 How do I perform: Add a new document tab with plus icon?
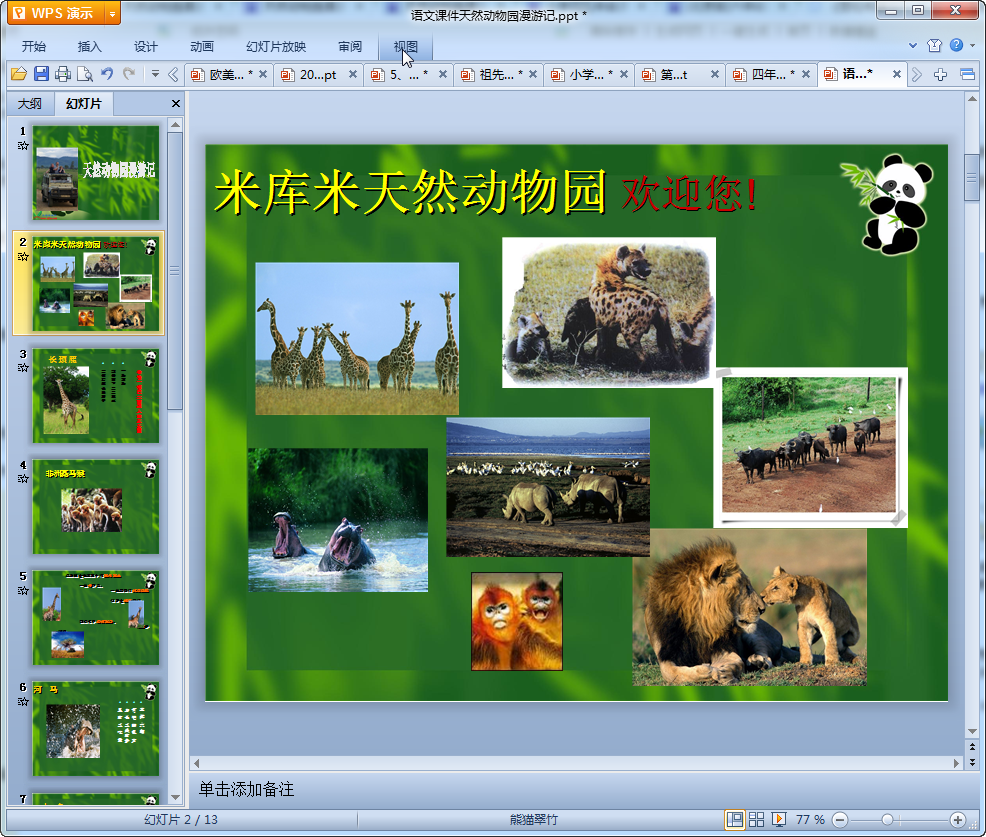[940, 74]
